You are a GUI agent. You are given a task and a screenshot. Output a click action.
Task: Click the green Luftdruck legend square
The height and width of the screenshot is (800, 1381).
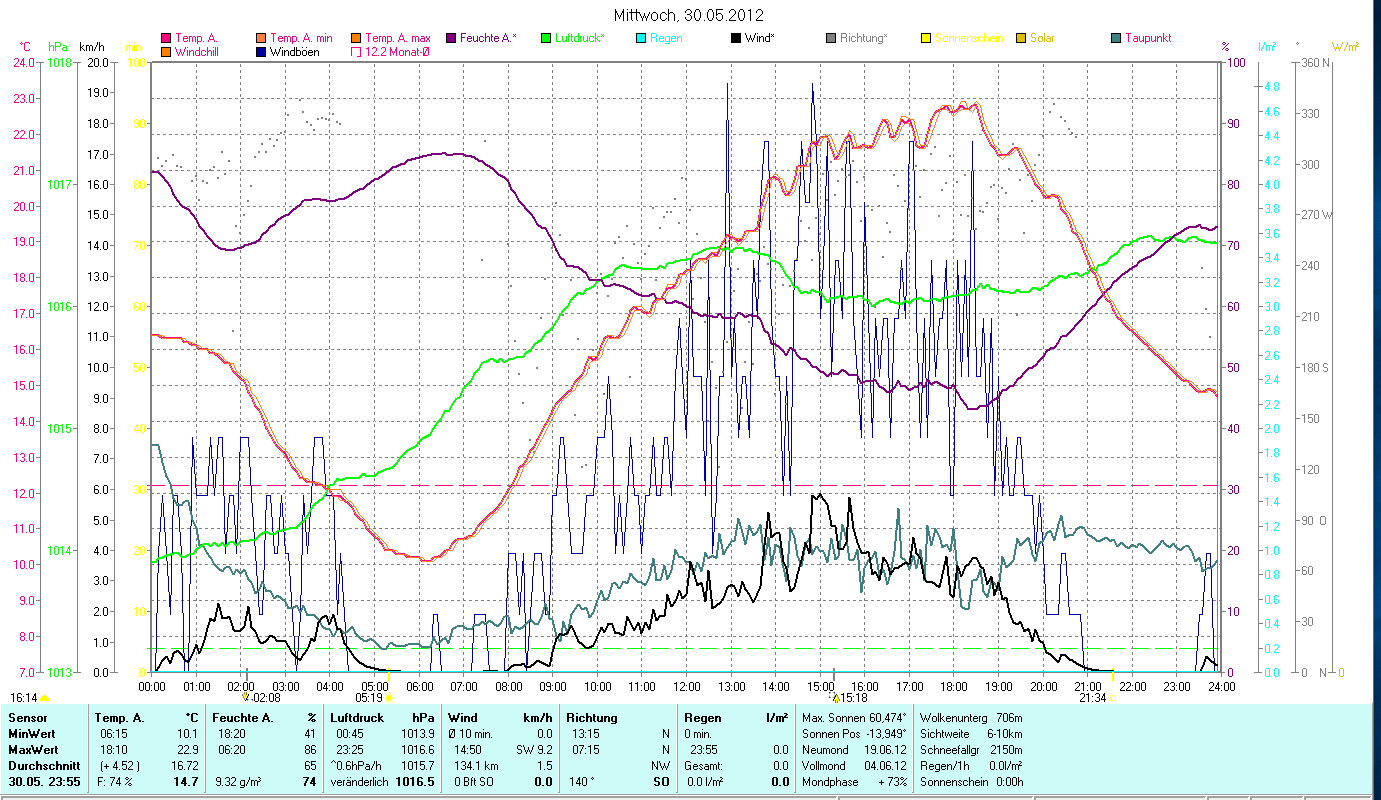point(546,38)
